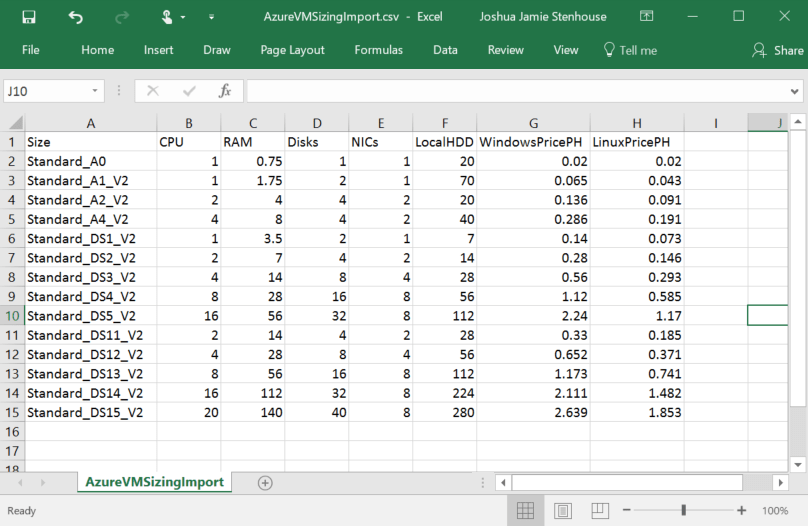The height and width of the screenshot is (526, 808).
Task: Select cell Standard_DS5_V2
Action: [91, 316]
